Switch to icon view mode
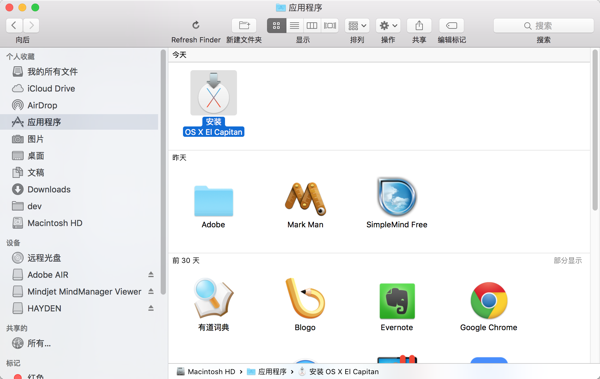Image resolution: width=600 pixels, height=379 pixels. coord(276,26)
